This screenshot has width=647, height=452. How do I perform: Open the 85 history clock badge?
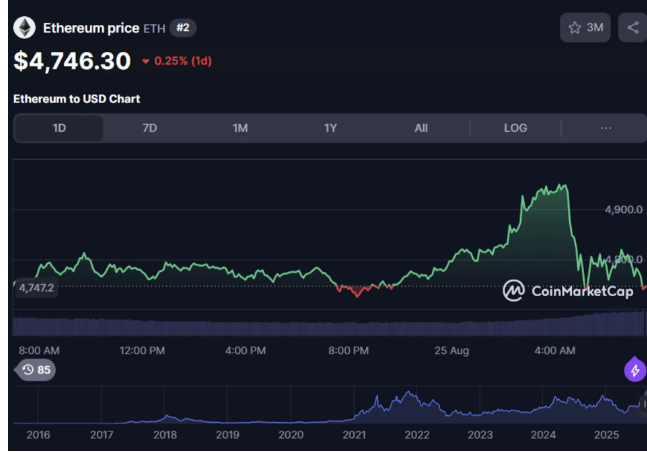35,369
